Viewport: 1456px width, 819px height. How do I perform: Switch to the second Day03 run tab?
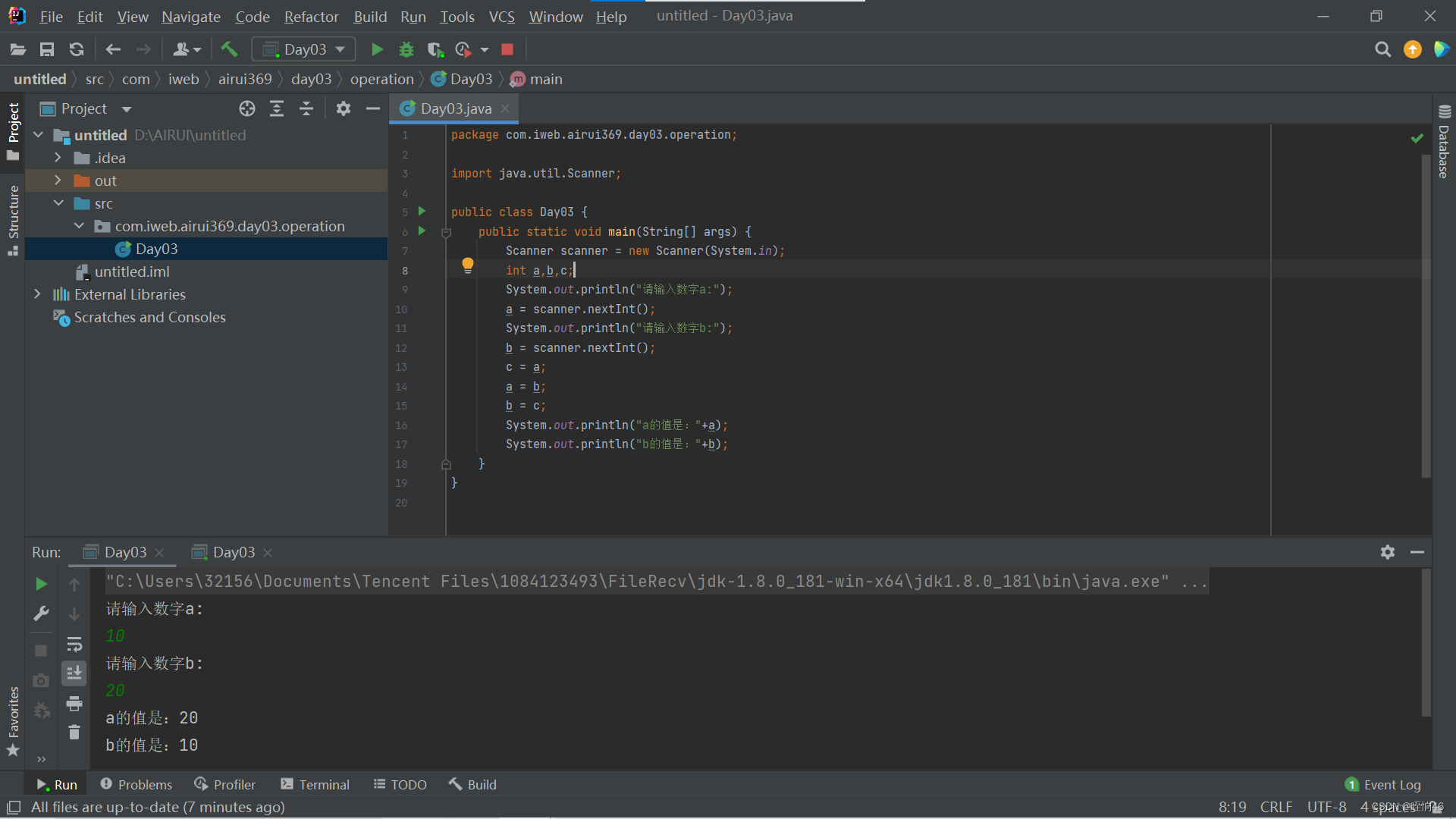tap(233, 553)
